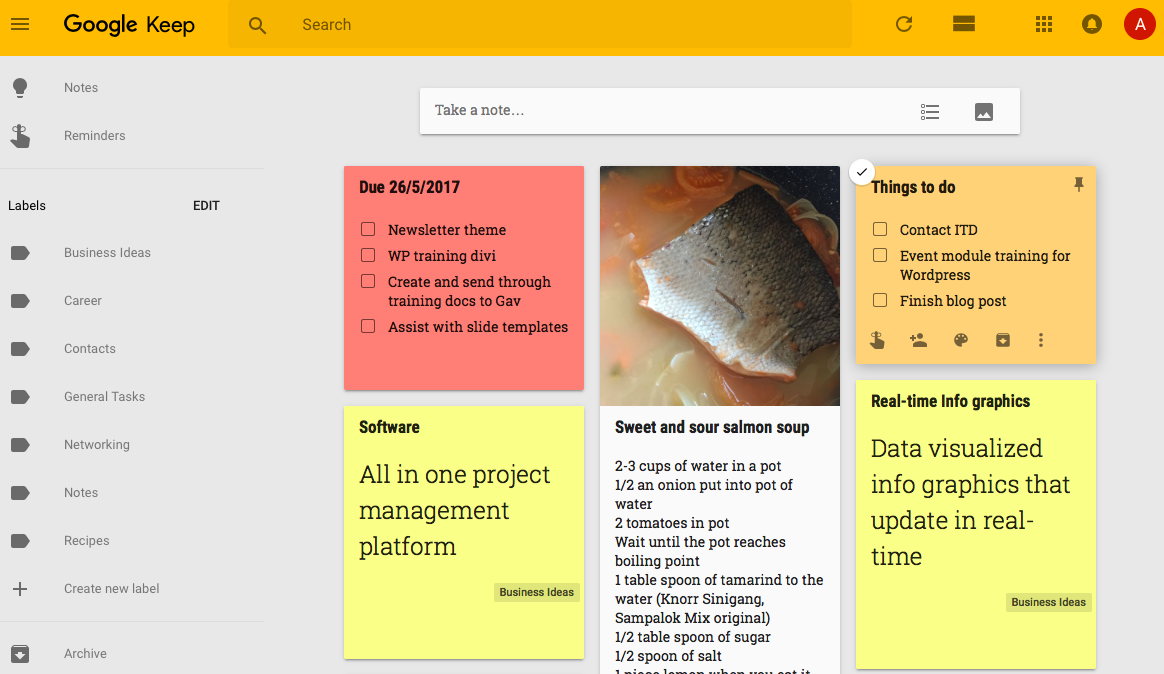Viewport: 1164px width, 674px height.
Task: Open the Software note title
Action: click(389, 427)
